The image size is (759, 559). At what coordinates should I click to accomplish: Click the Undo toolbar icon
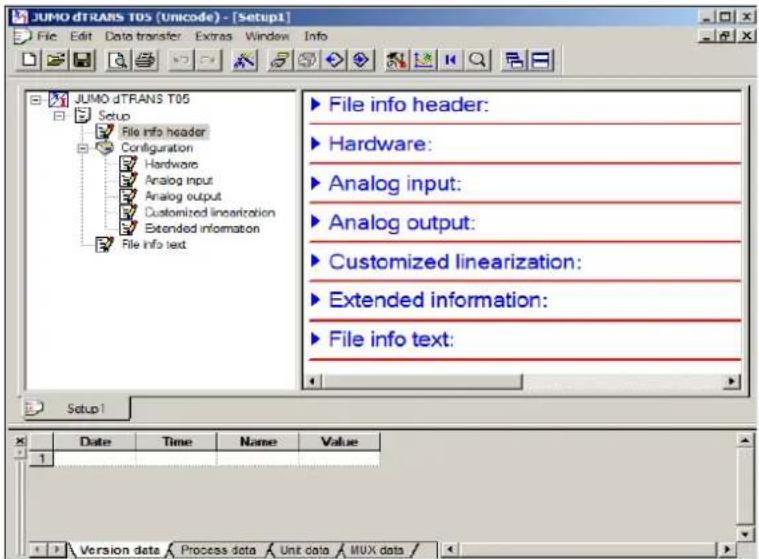(x=181, y=60)
